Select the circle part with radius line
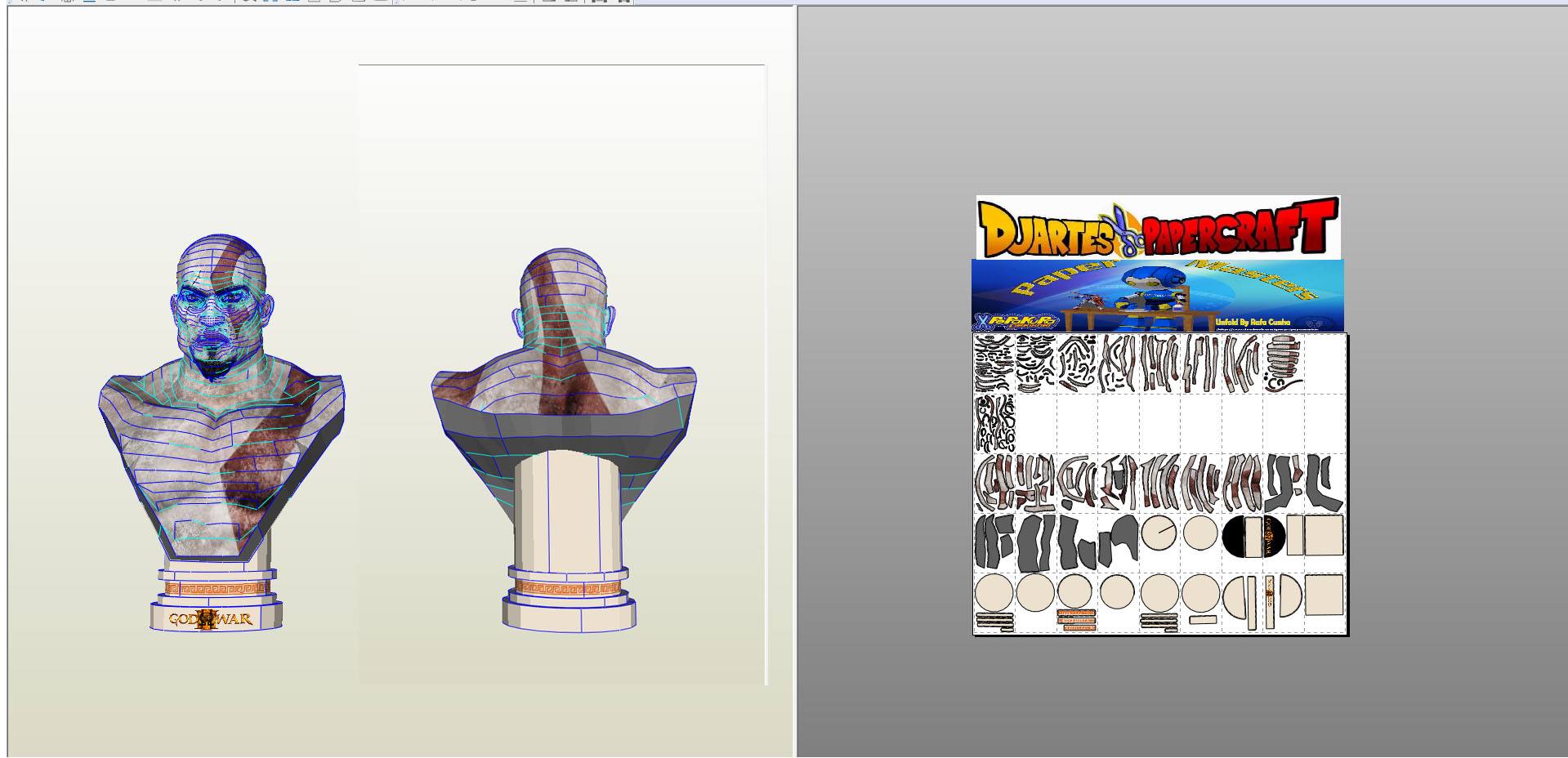 coord(1159,533)
